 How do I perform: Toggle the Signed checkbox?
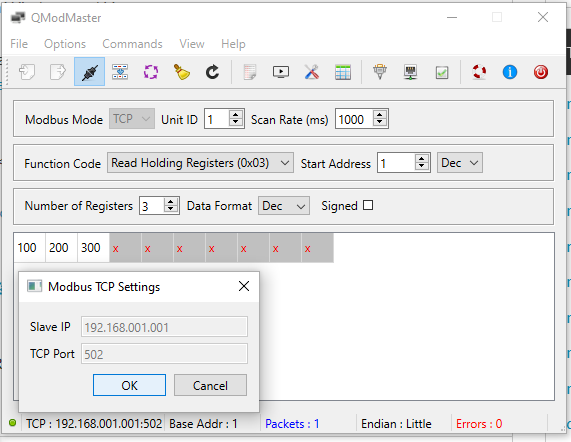point(368,205)
